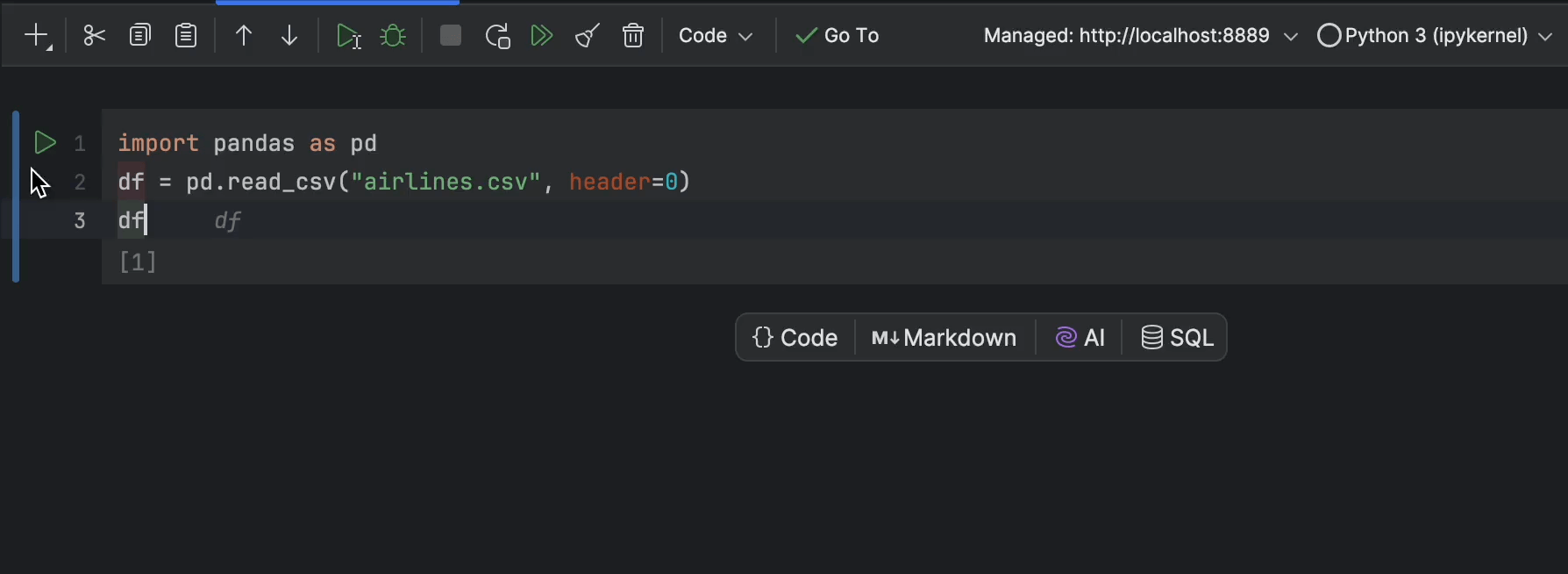Debug the cell with the bug icon
The image size is (1568, 574).
point(393,36)
